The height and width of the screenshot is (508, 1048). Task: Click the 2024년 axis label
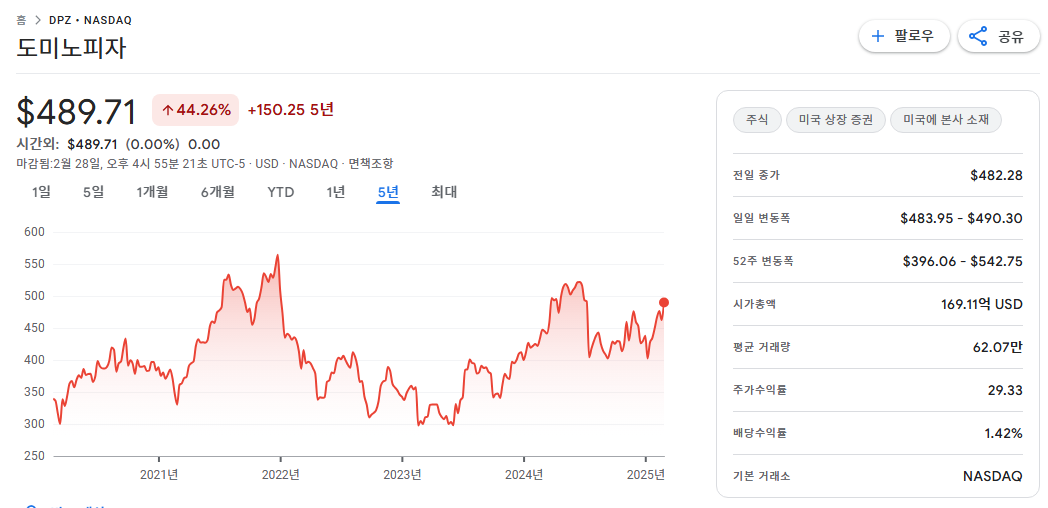tap(524, 475)
